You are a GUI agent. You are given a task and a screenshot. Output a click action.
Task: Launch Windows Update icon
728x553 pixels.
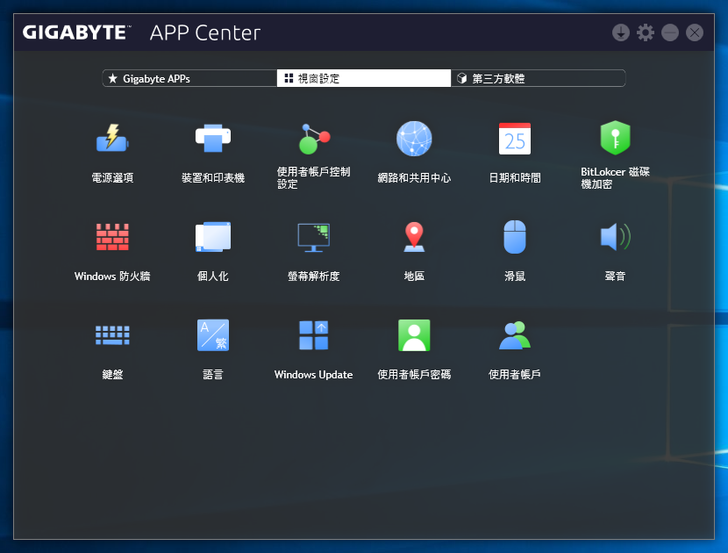314,335
